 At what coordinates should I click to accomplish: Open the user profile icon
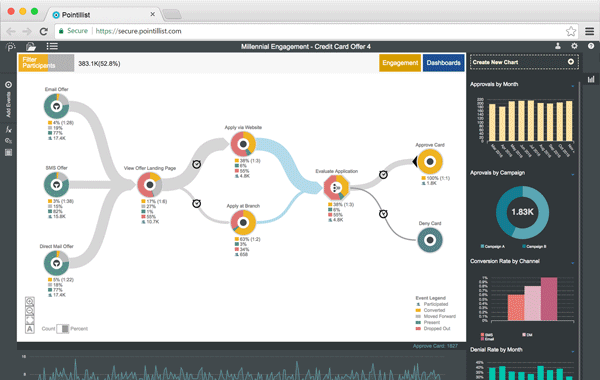point(558,46)
